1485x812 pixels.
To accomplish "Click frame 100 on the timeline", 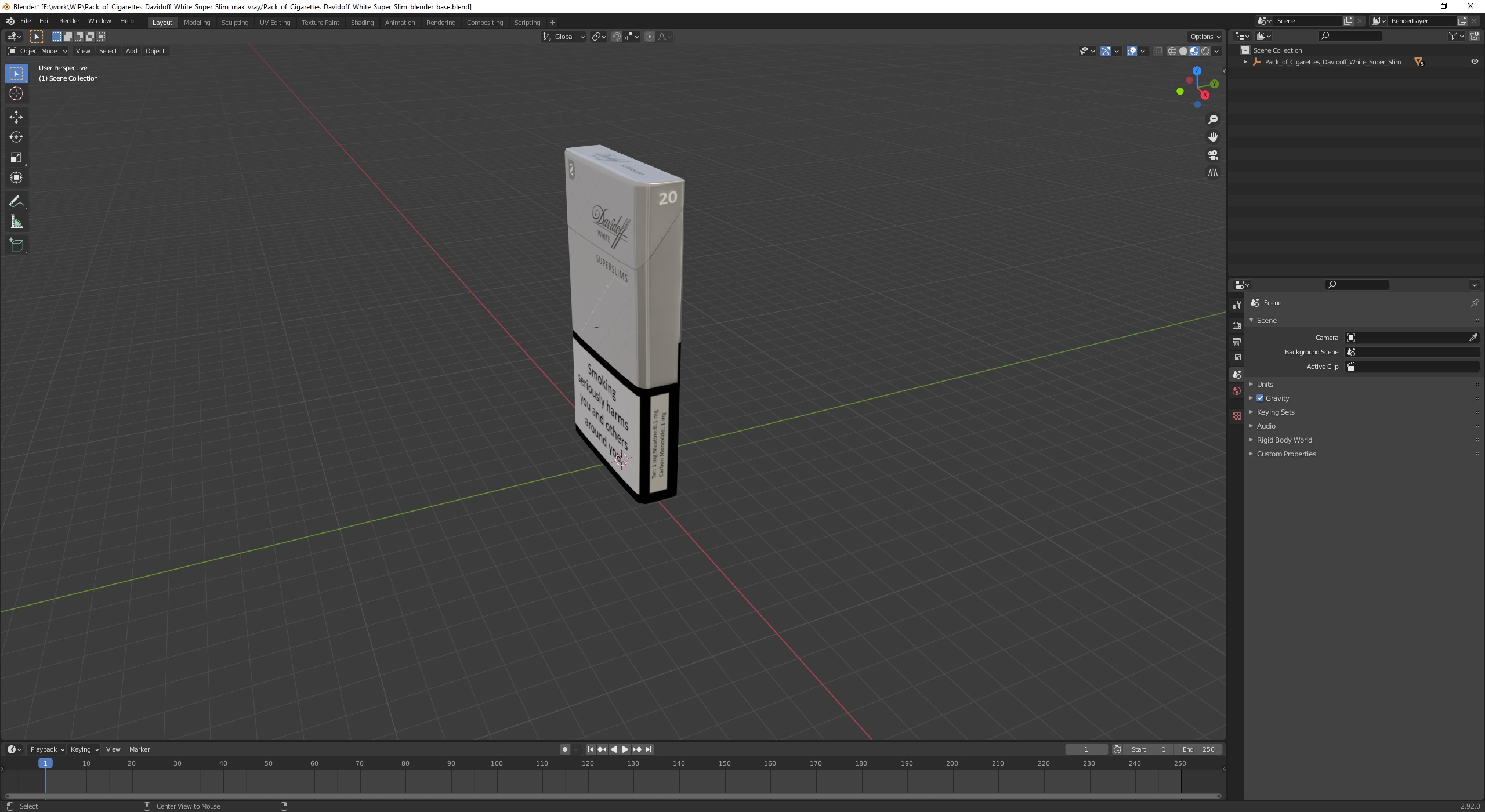I will 497,764.
